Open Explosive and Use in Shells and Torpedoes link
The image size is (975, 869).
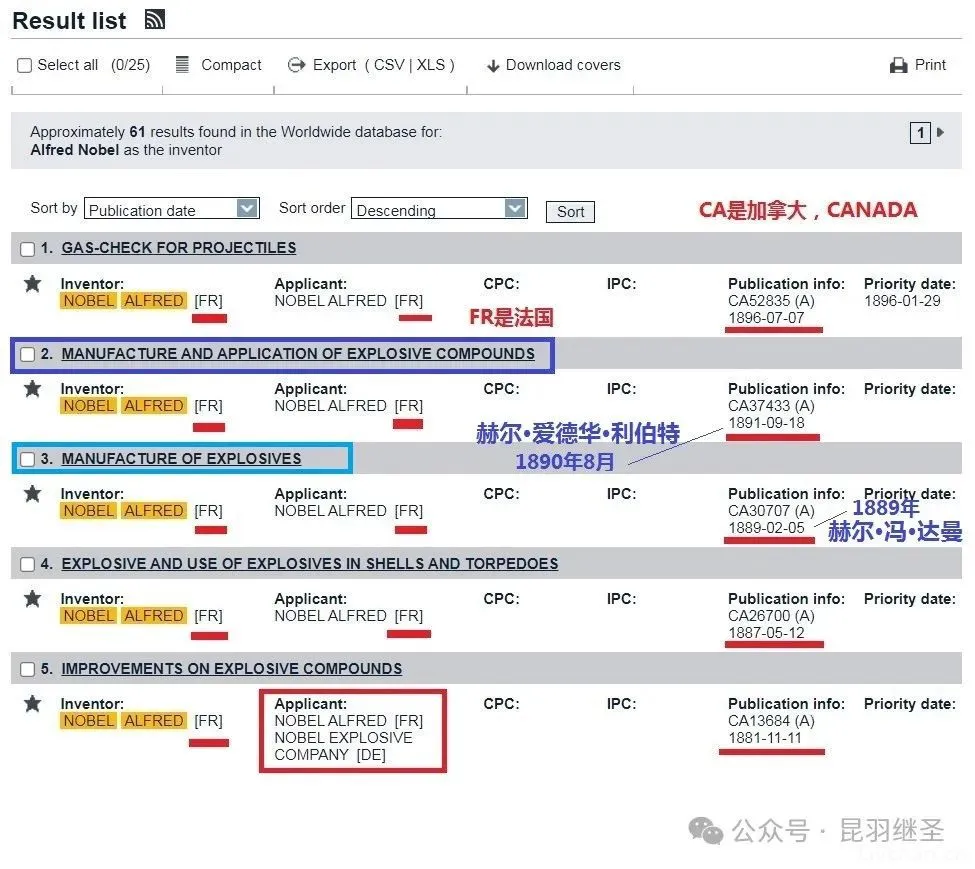click(x=309, y=564)
